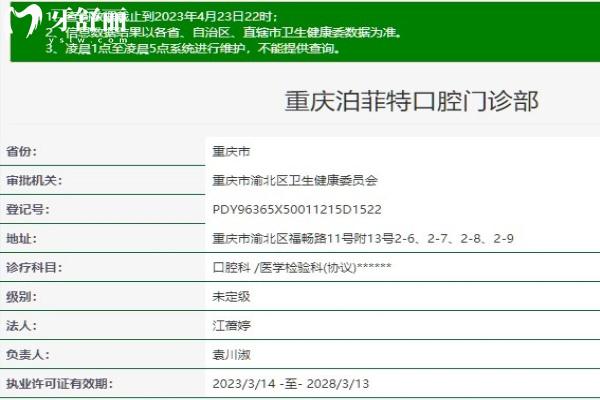Select the address 重庆市渝北区福畅路11号附13号
The image size is (600, 400).
click(303, 238)
